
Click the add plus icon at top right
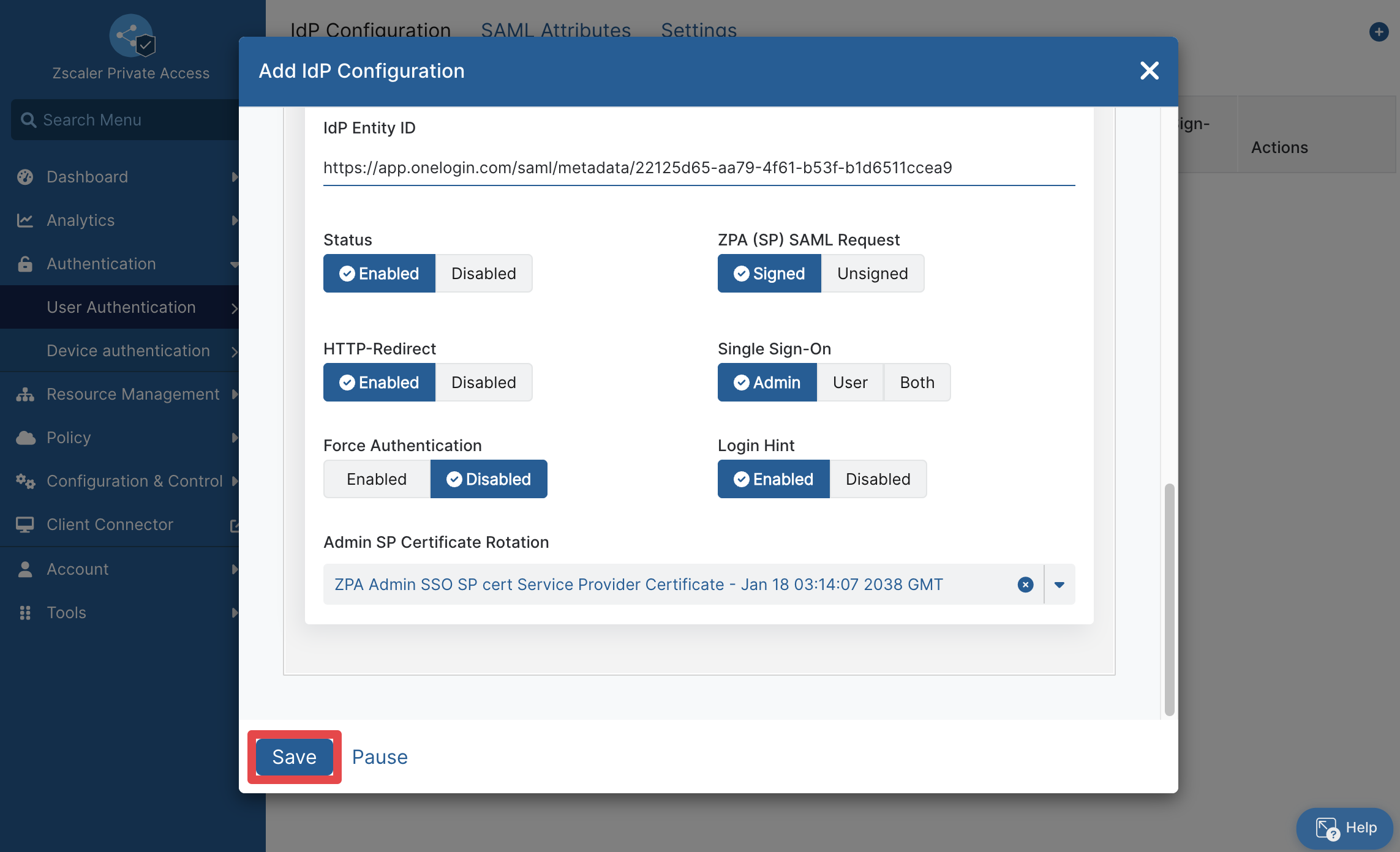pos(1379,31)
